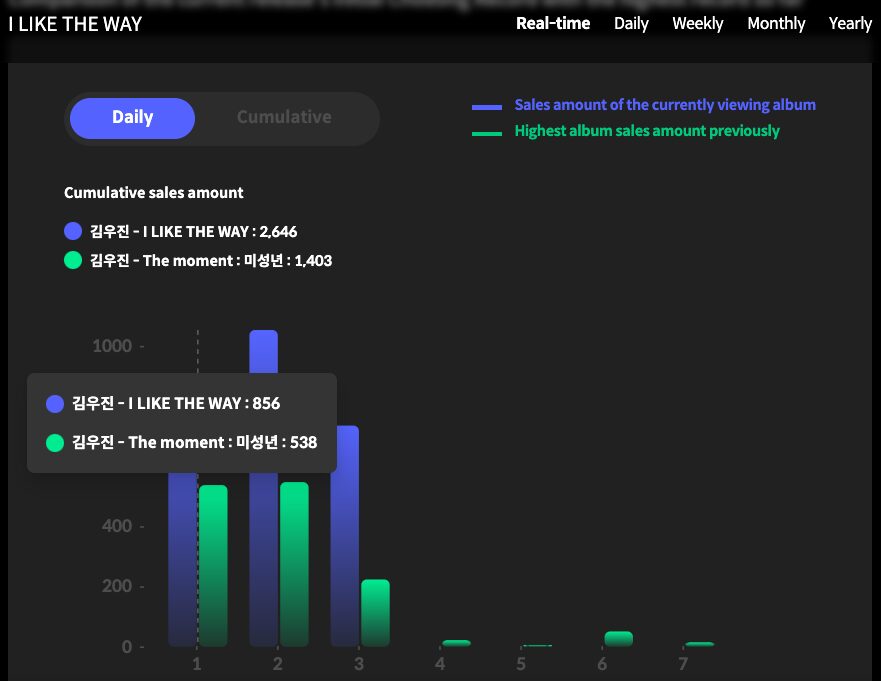881x681 pixels.
Task: Click the day 4 axis label
Action: tap(440, 663)
